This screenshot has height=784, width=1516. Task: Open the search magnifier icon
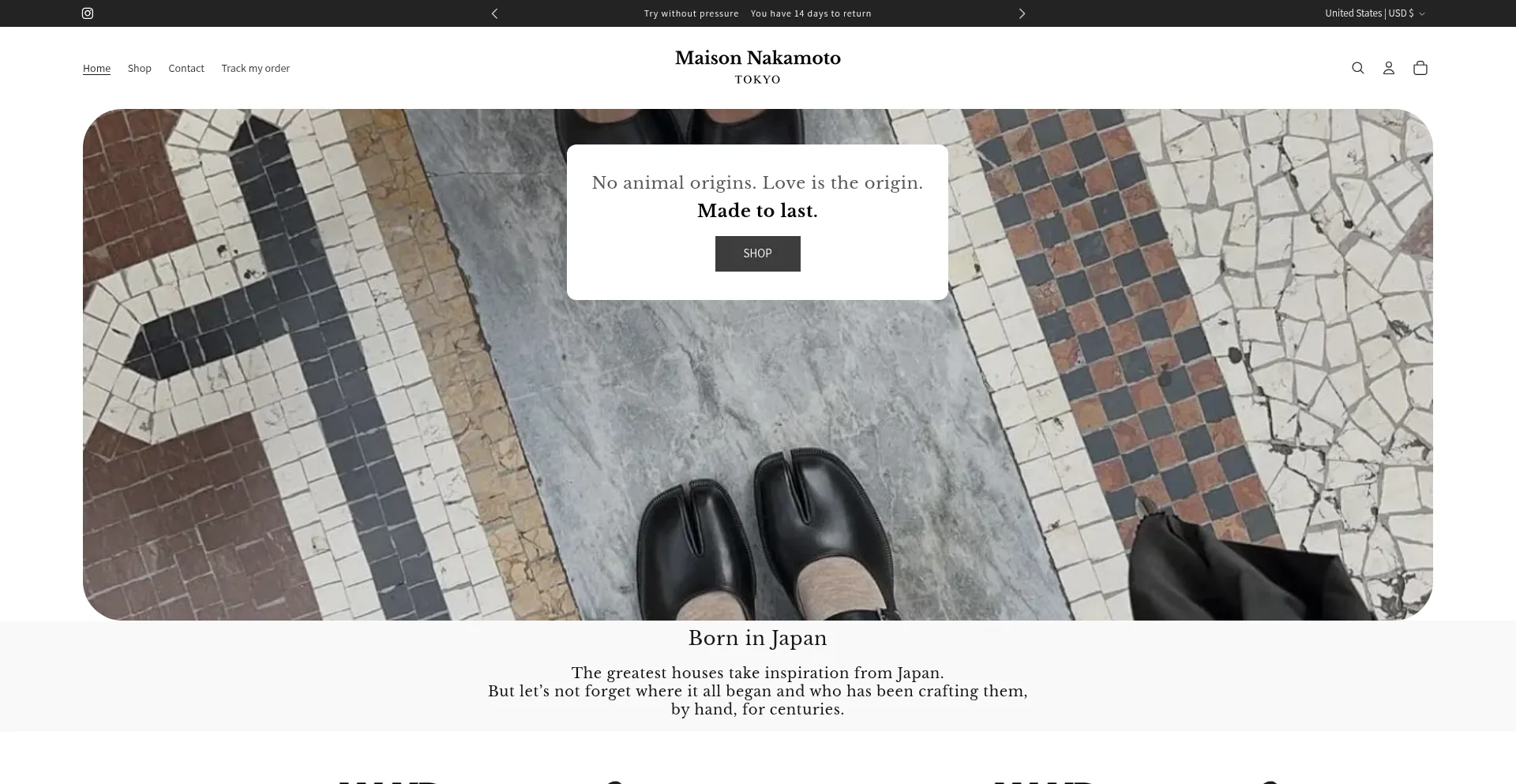point(1357,68)
